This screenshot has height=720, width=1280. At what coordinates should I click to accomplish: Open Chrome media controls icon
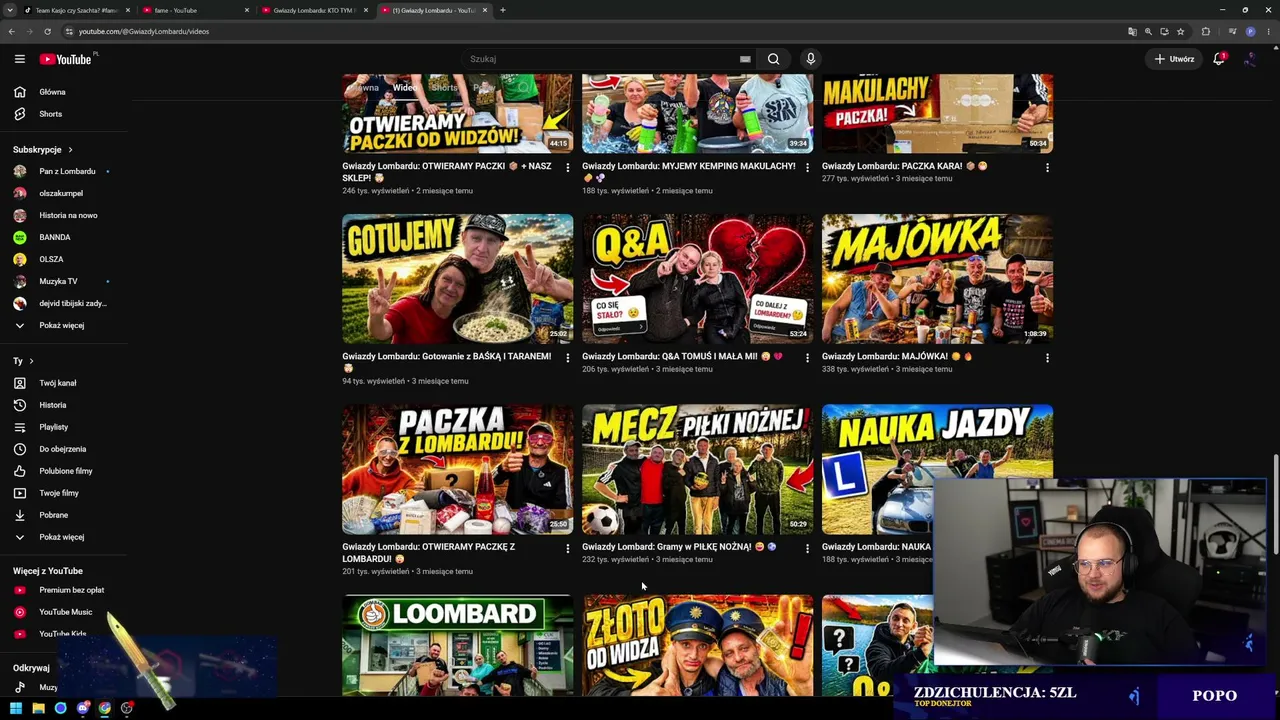pos(1233,31)
